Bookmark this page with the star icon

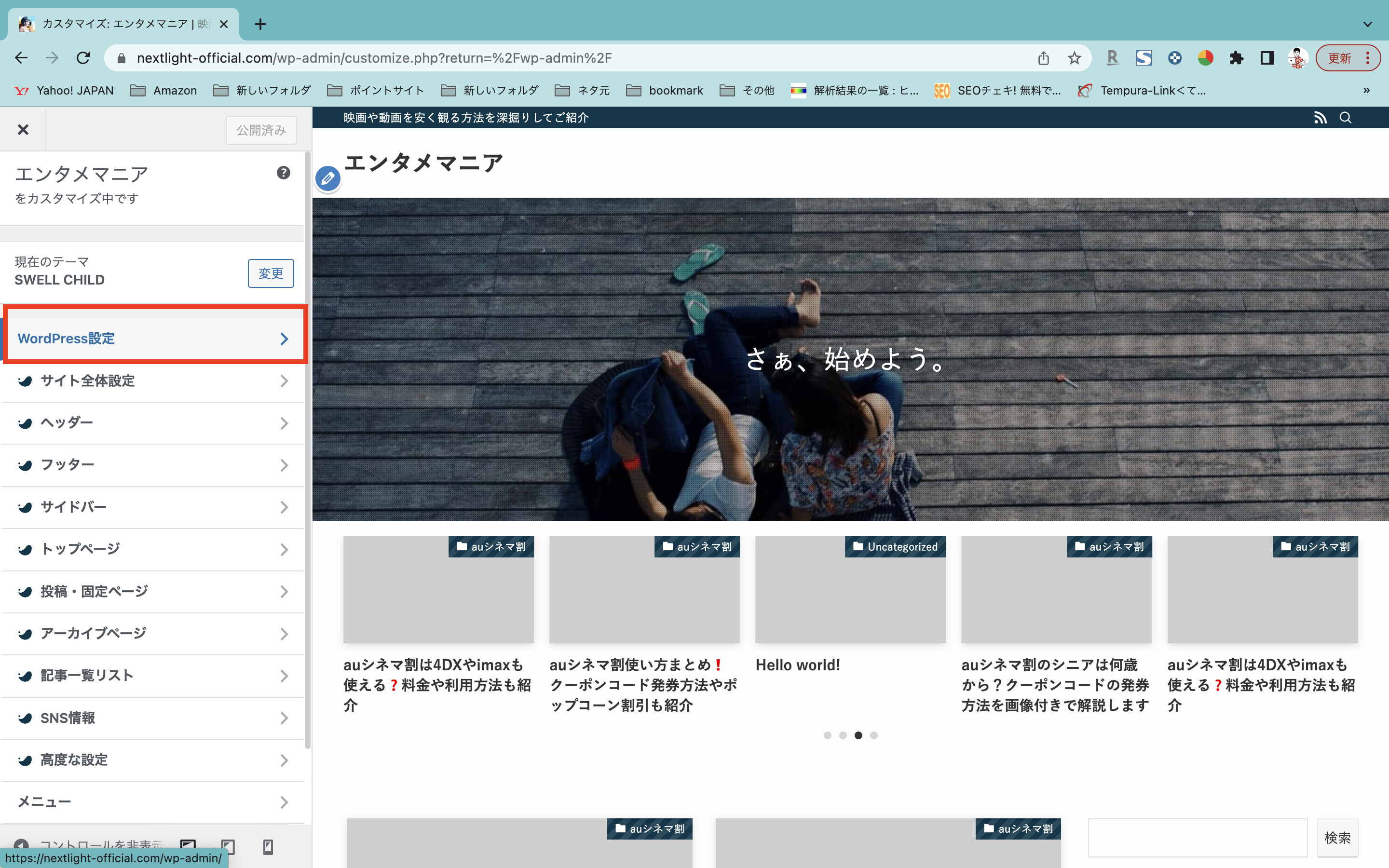[1075, 58]
